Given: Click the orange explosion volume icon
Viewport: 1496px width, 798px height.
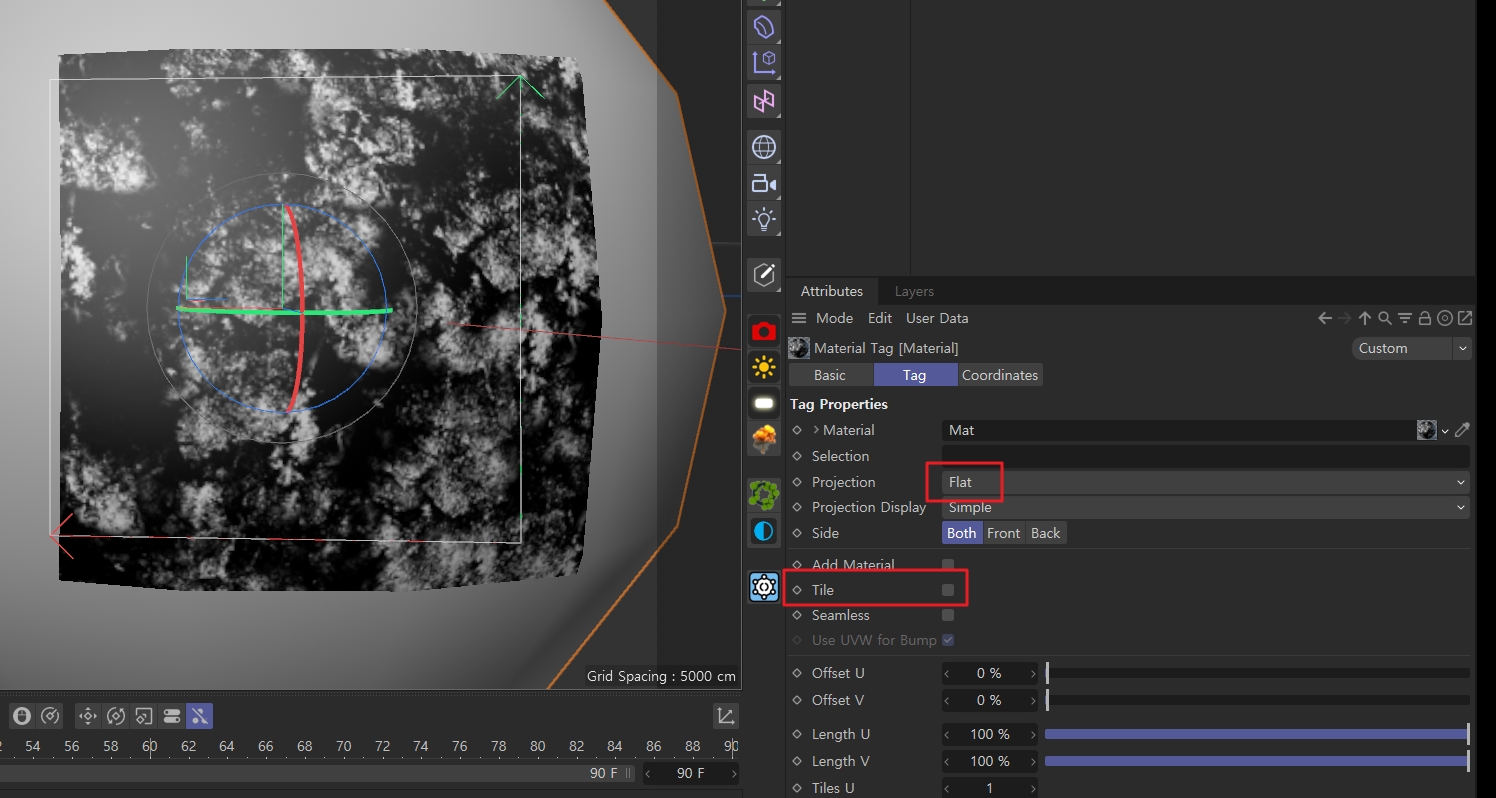Looking at the screenshot, I should [x=764, y=438].
